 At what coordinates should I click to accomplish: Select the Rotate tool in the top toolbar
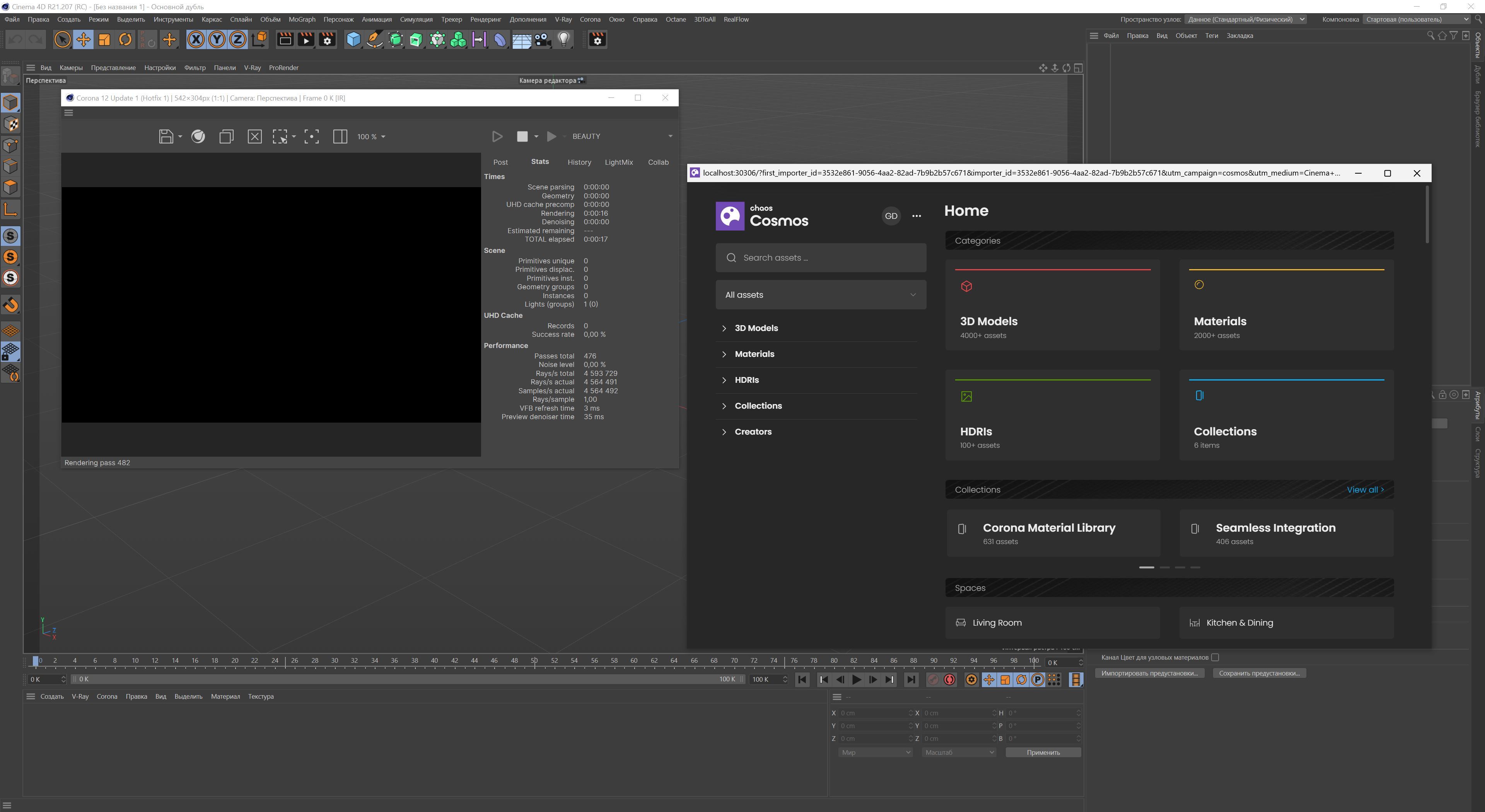coord(125,39)
